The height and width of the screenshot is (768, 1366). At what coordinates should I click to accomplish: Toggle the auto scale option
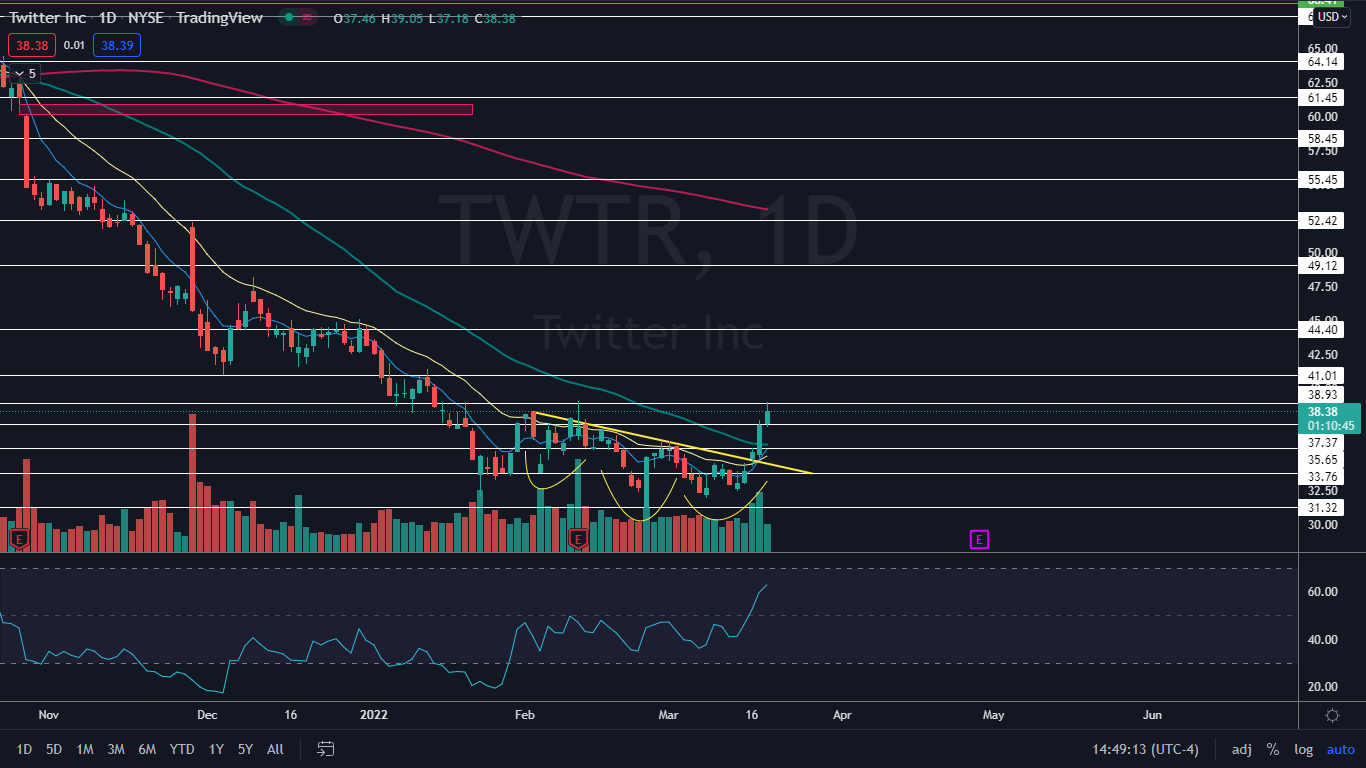click(x=1340, y=749)
